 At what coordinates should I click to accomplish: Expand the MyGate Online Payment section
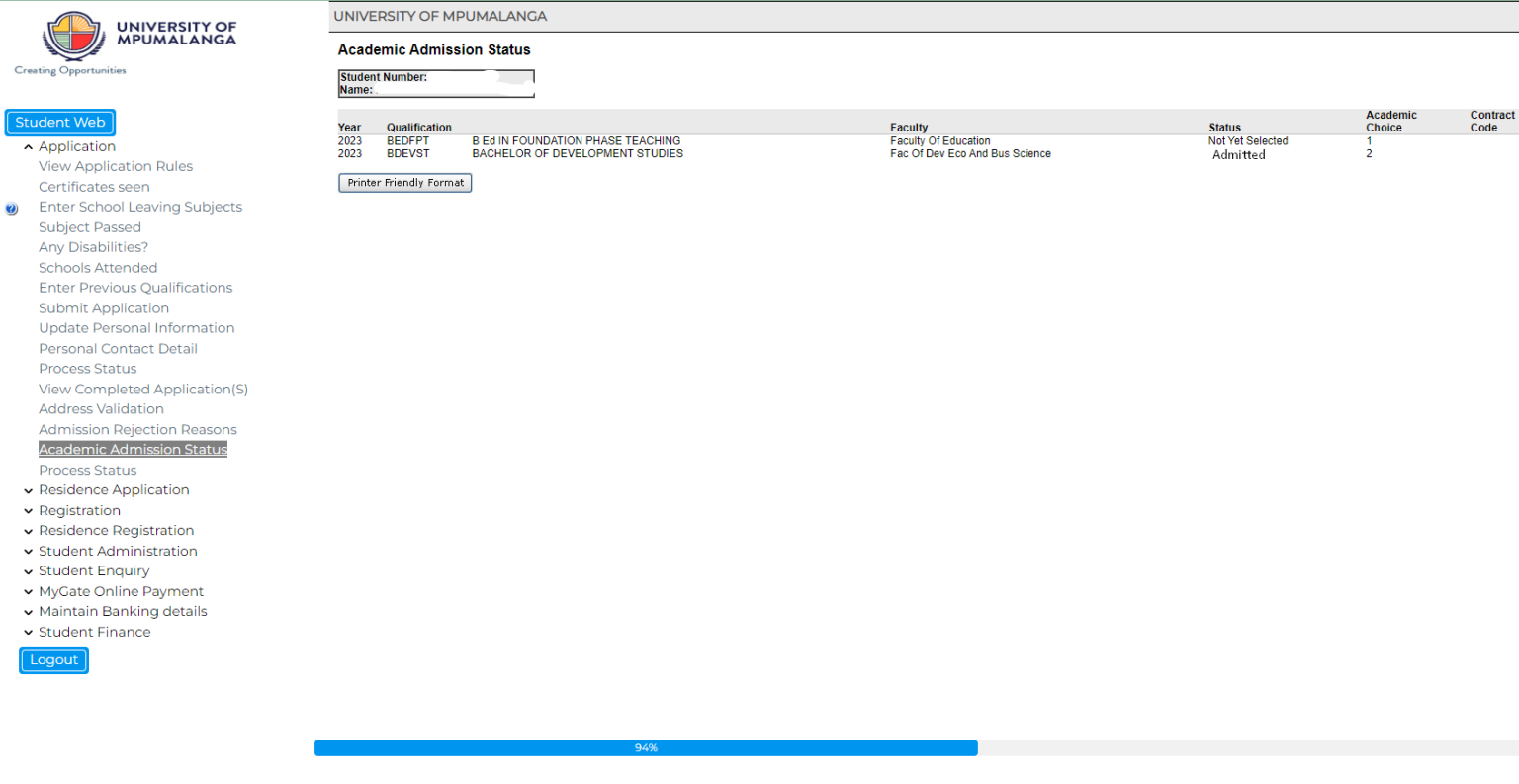[29, 592]
